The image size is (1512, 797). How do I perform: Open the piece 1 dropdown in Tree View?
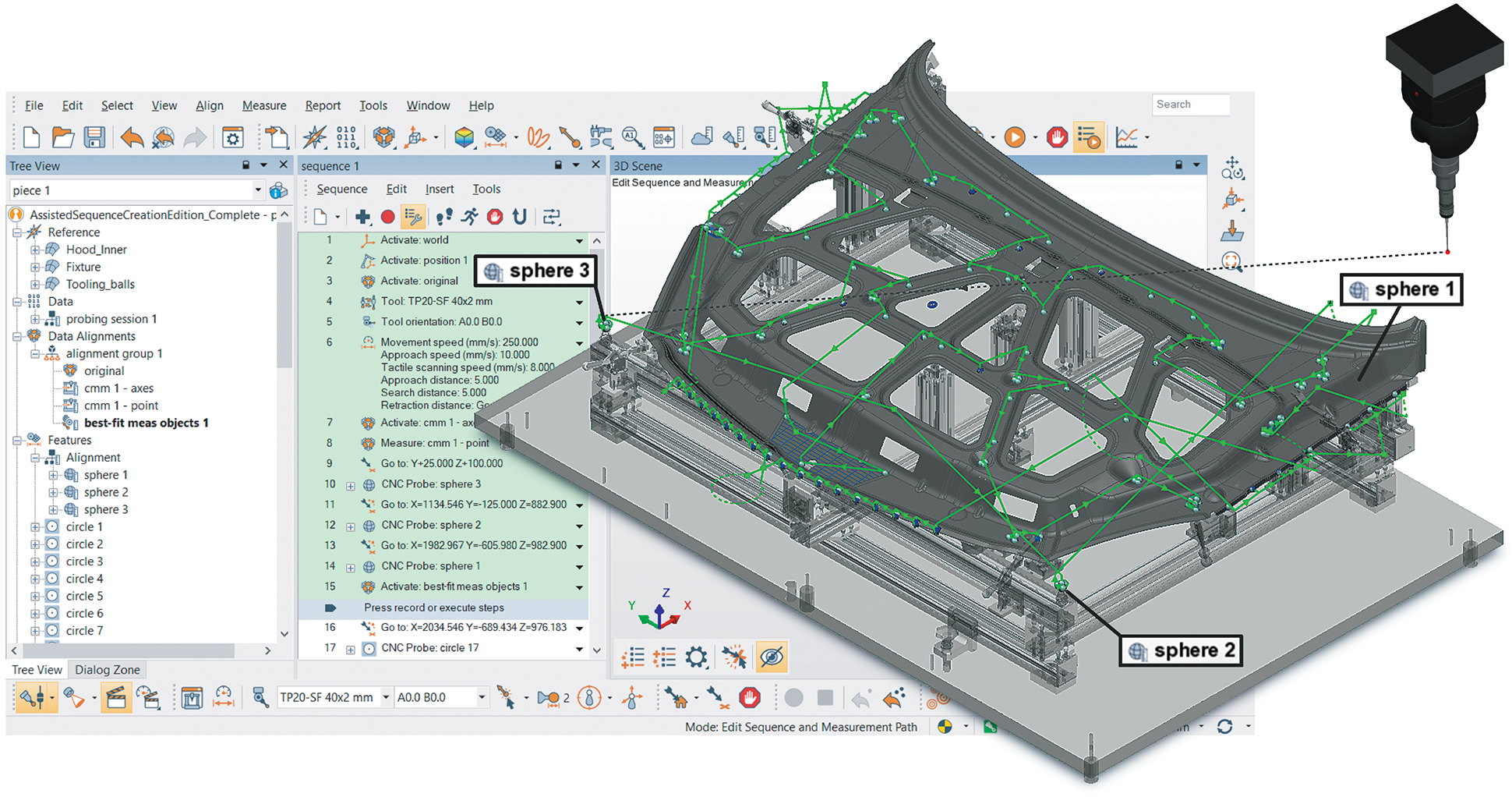click(258, 190)
